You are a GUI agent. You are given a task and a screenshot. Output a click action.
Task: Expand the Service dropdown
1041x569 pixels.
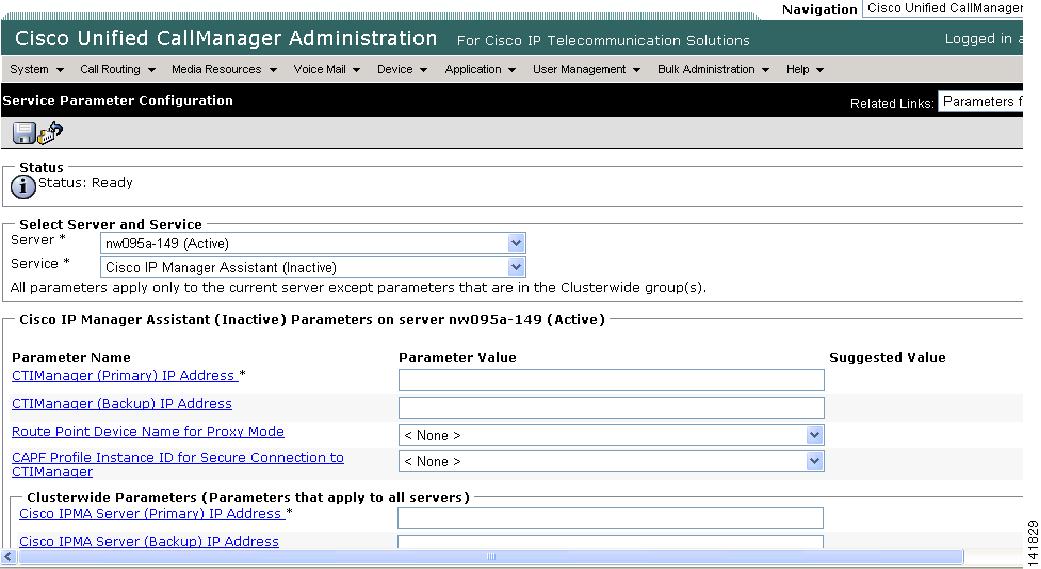tap(516, 267)
